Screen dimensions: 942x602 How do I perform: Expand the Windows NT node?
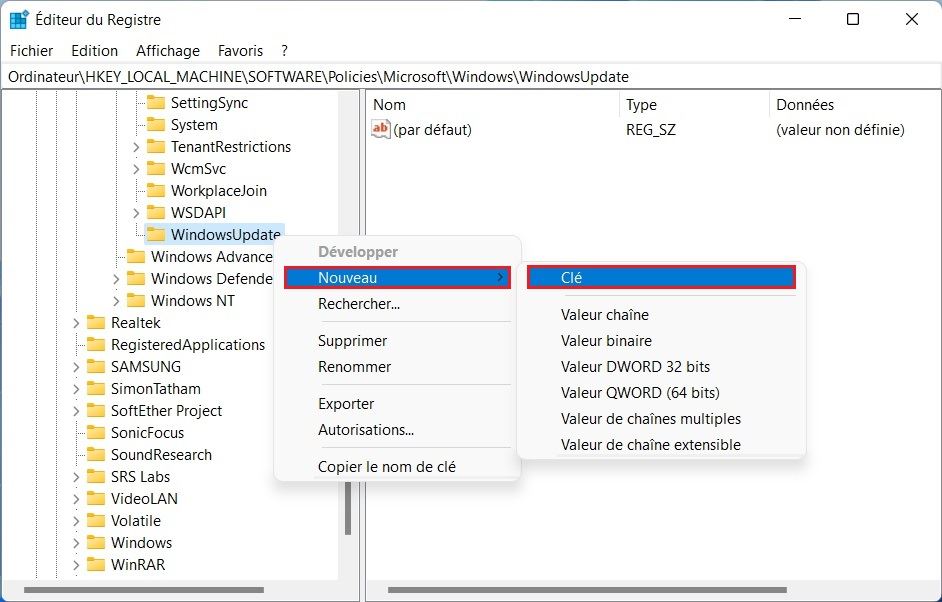point(116,301)
